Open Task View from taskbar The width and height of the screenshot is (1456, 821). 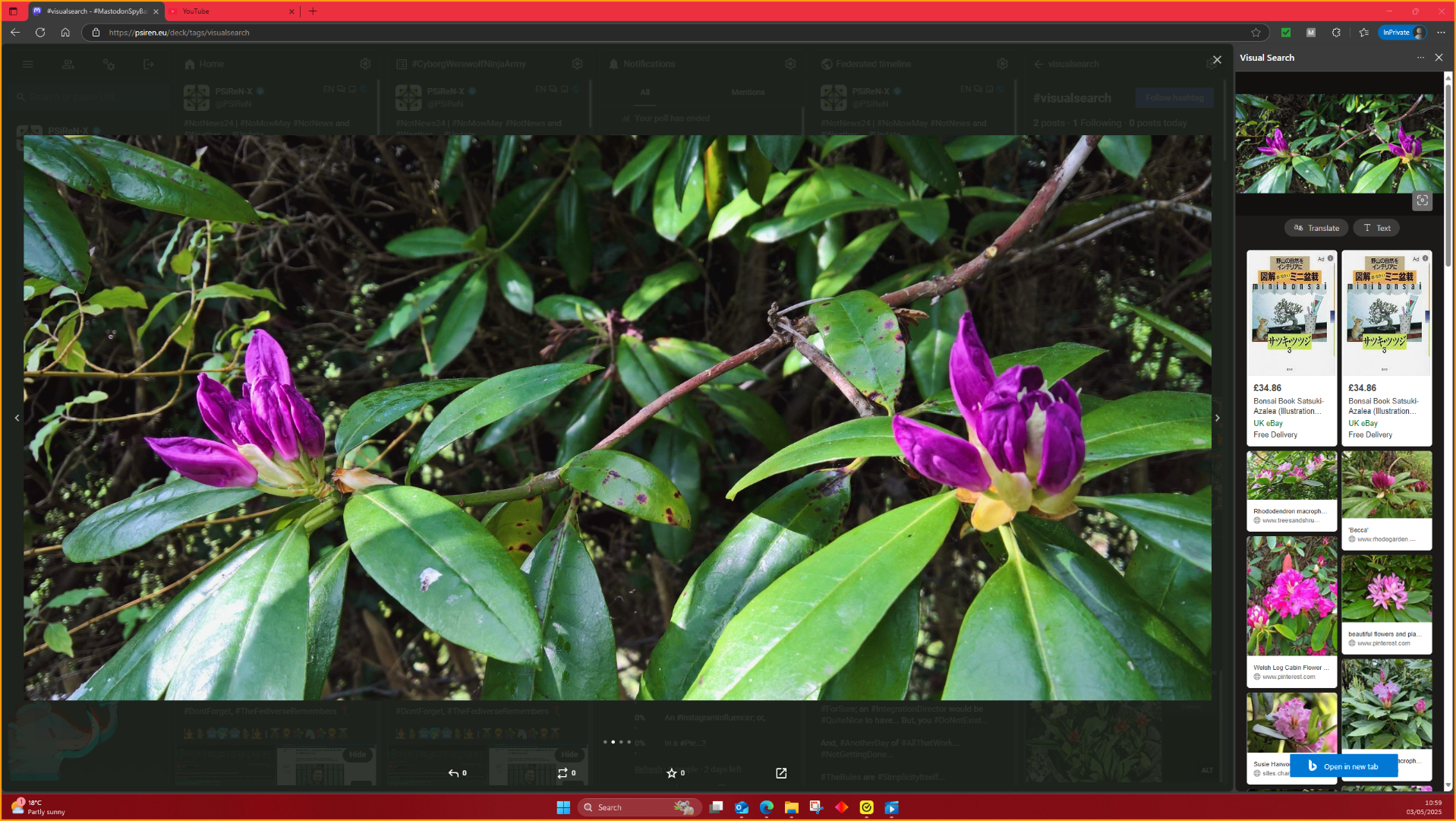point(716,807)
